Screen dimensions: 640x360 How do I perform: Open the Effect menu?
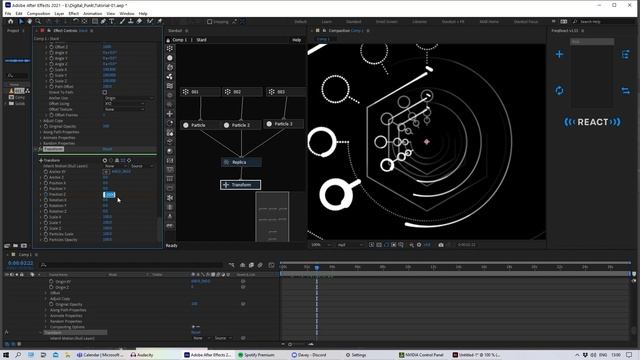coord(73,13)
